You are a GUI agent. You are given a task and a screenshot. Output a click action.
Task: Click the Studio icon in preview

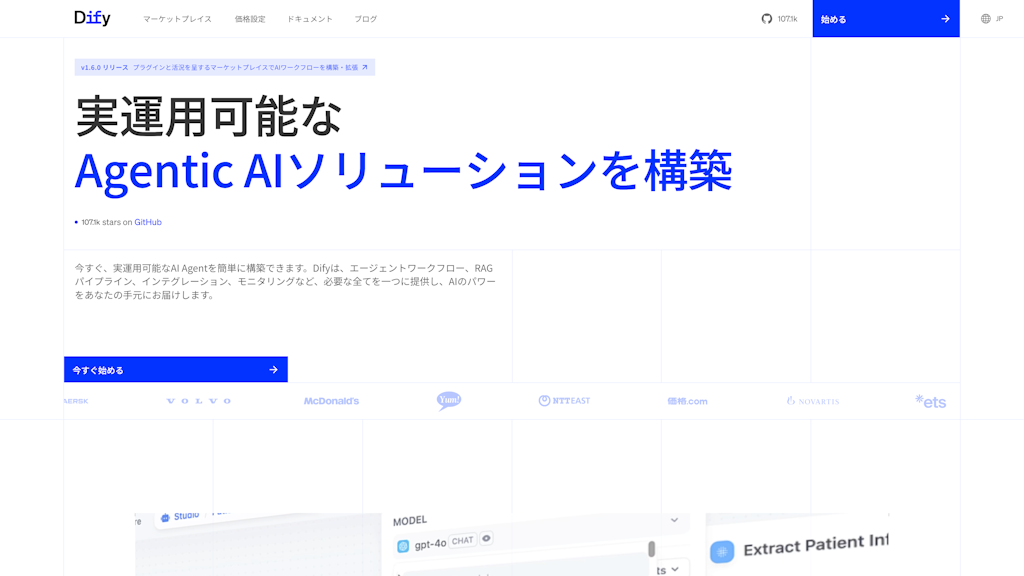[x=165, y=518]
